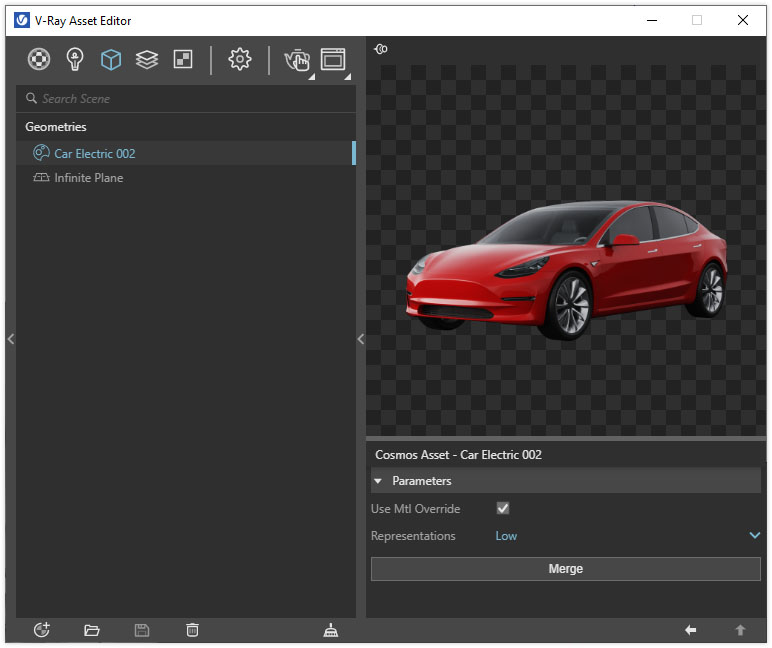Select the Geometries cube icon
This screenshot has width=772, height=648.
point(111,60)
